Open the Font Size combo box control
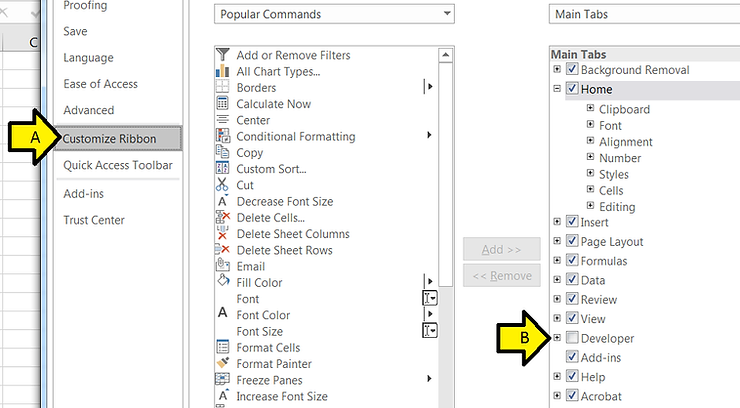The height and width of the screenshot is (408, 740). pos(429,331)
